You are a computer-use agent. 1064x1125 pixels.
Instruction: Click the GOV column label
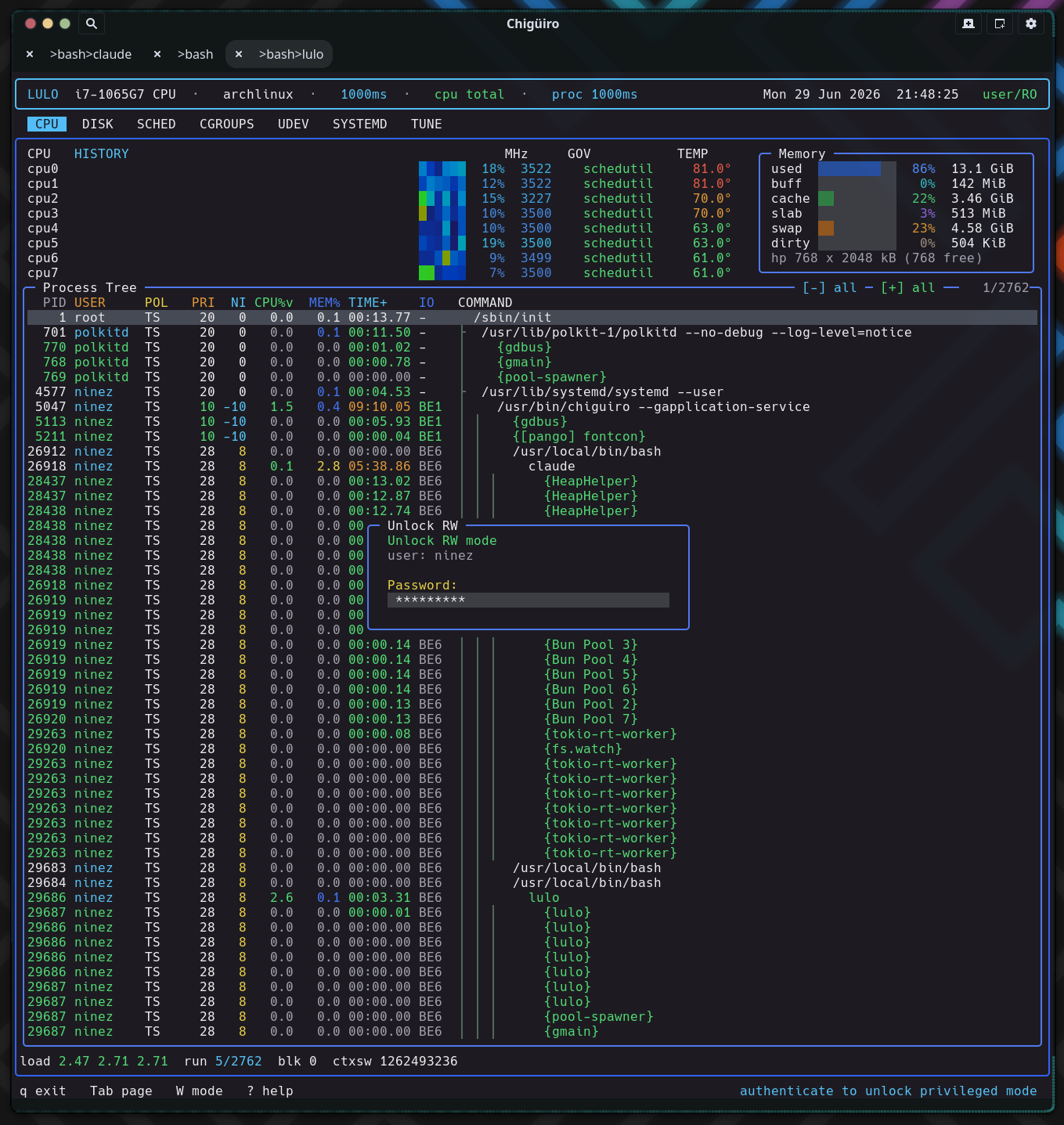tap(579, 153)
